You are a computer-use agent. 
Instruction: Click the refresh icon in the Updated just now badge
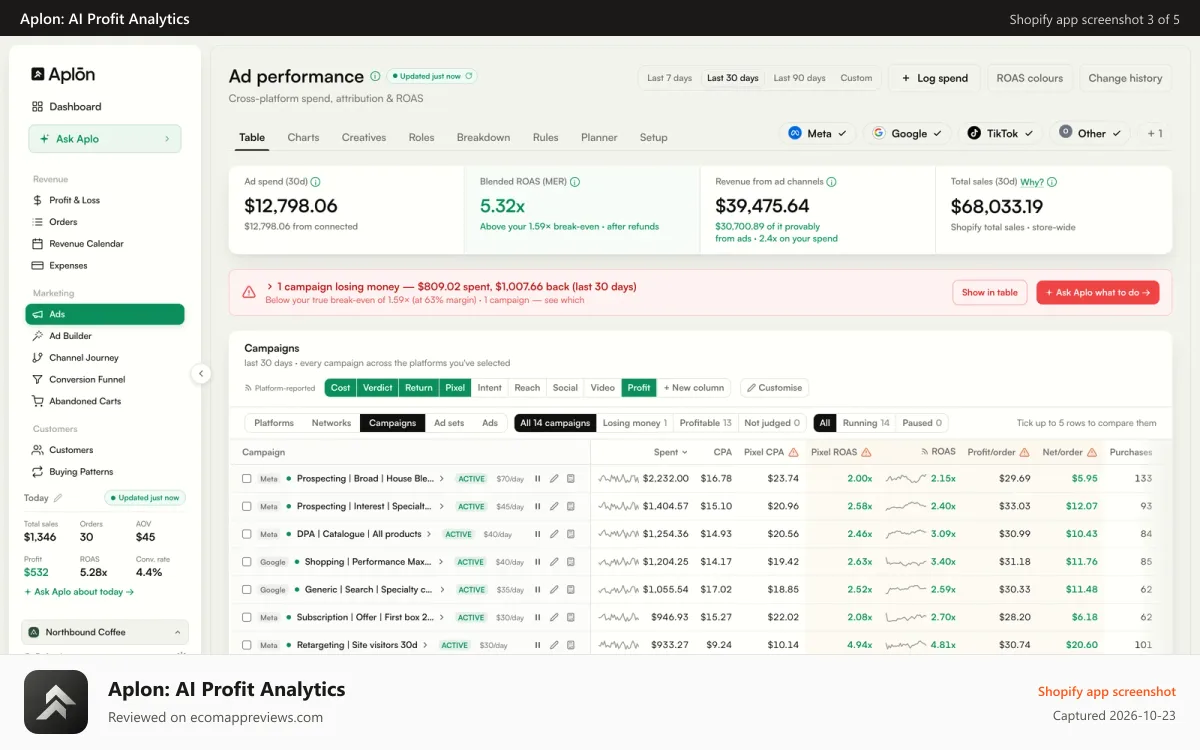[x=469, y=76]
